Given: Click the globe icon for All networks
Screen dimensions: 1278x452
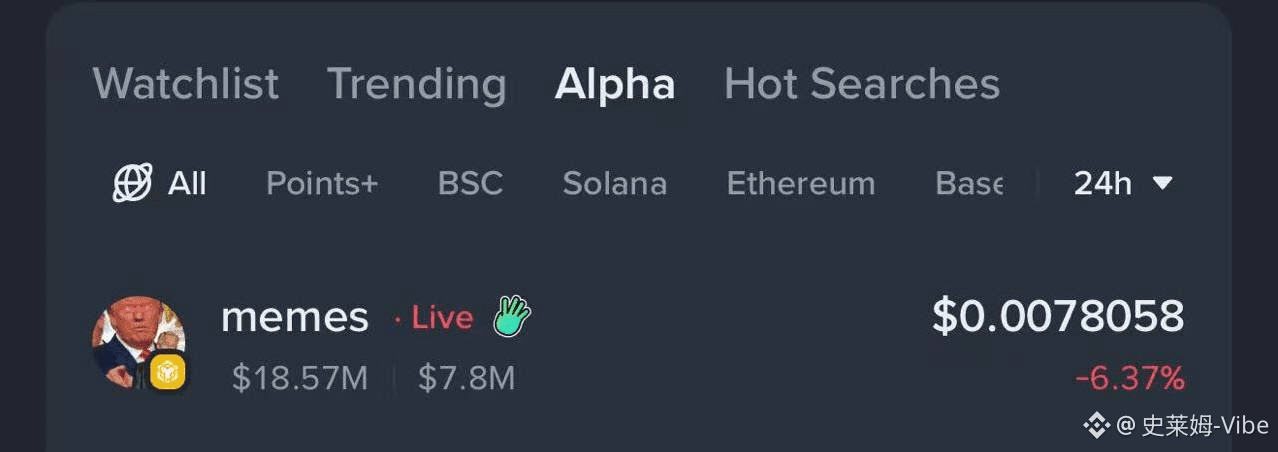Looking at the screenshot, I should [132, 183].
